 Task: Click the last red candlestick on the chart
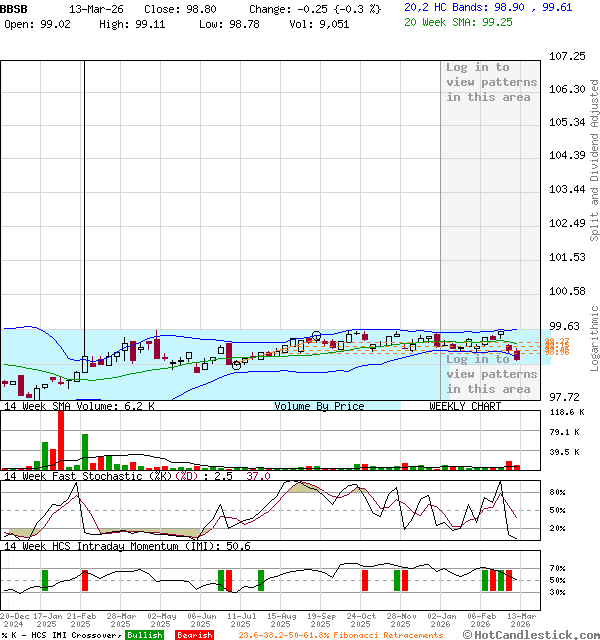(x=516, y=354)
